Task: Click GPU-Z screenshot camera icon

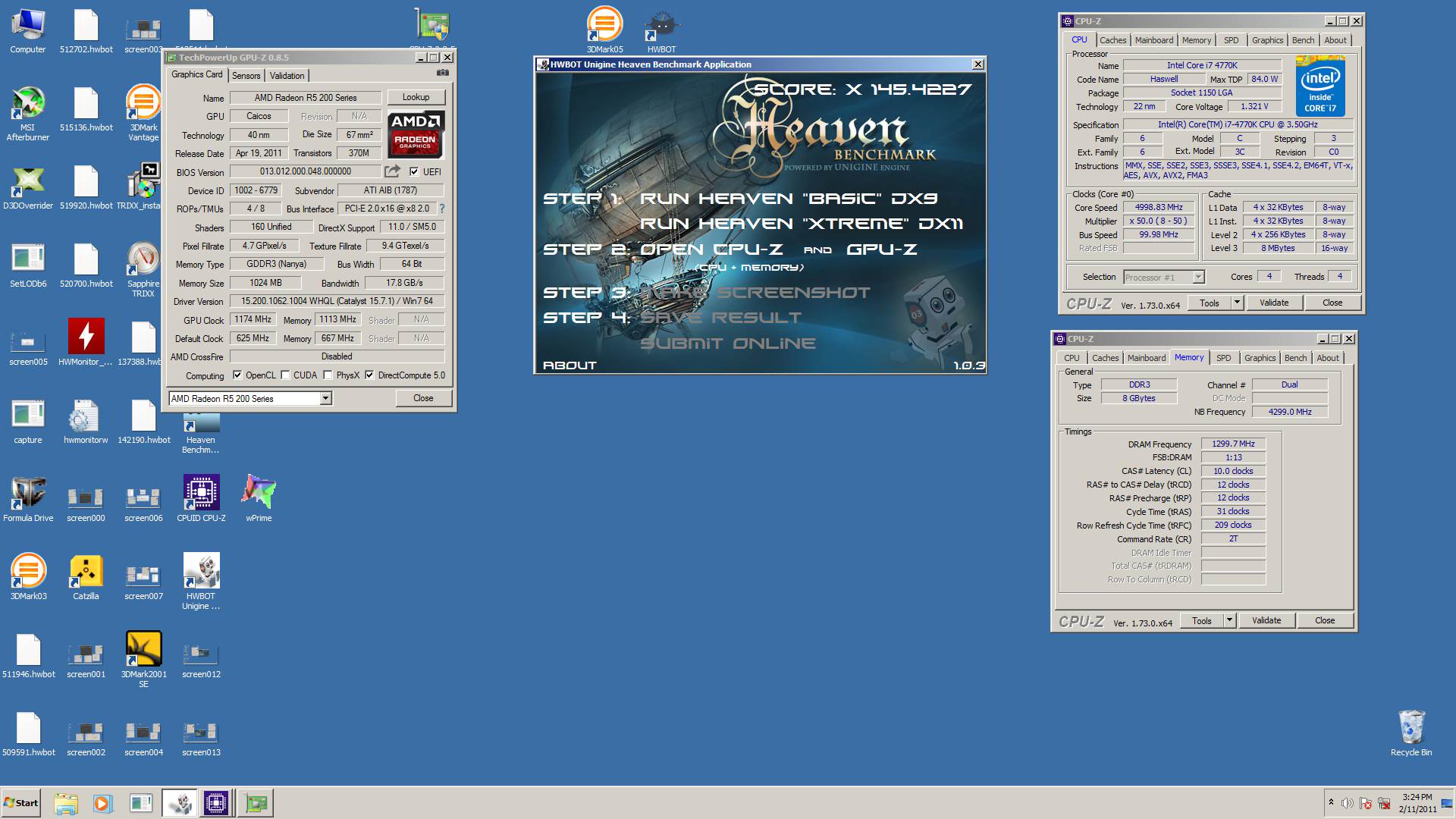Action: (443, 74)
